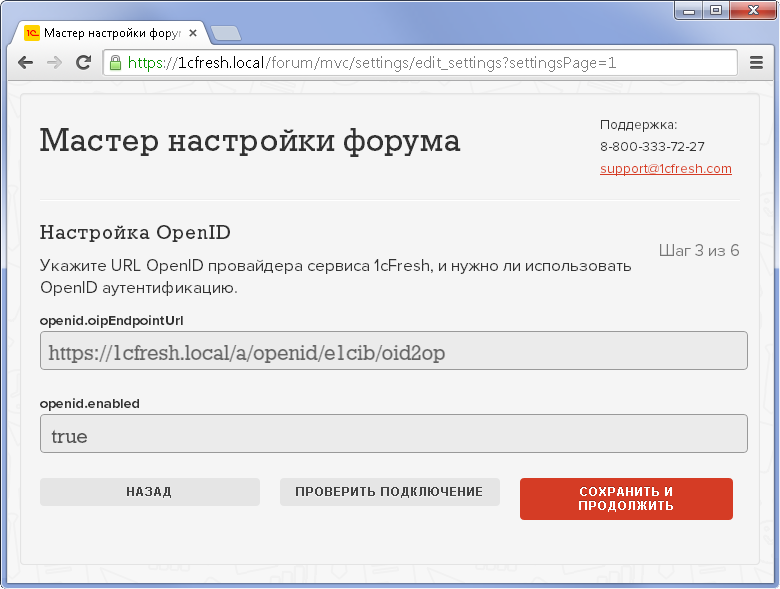The width and height of the screenshot is (780, 589).
Task: Click the openid.oipEndpointUrl input field
Action: coord(393,351)
